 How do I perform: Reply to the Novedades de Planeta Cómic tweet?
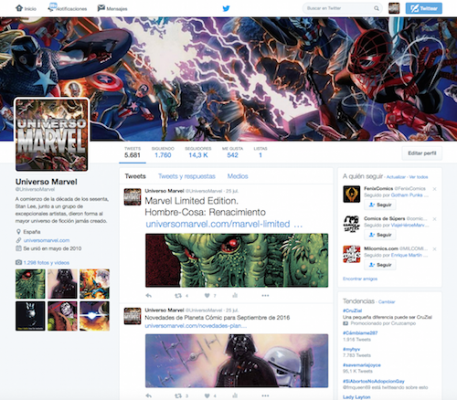pyautogui.click(x=149, y=396)
